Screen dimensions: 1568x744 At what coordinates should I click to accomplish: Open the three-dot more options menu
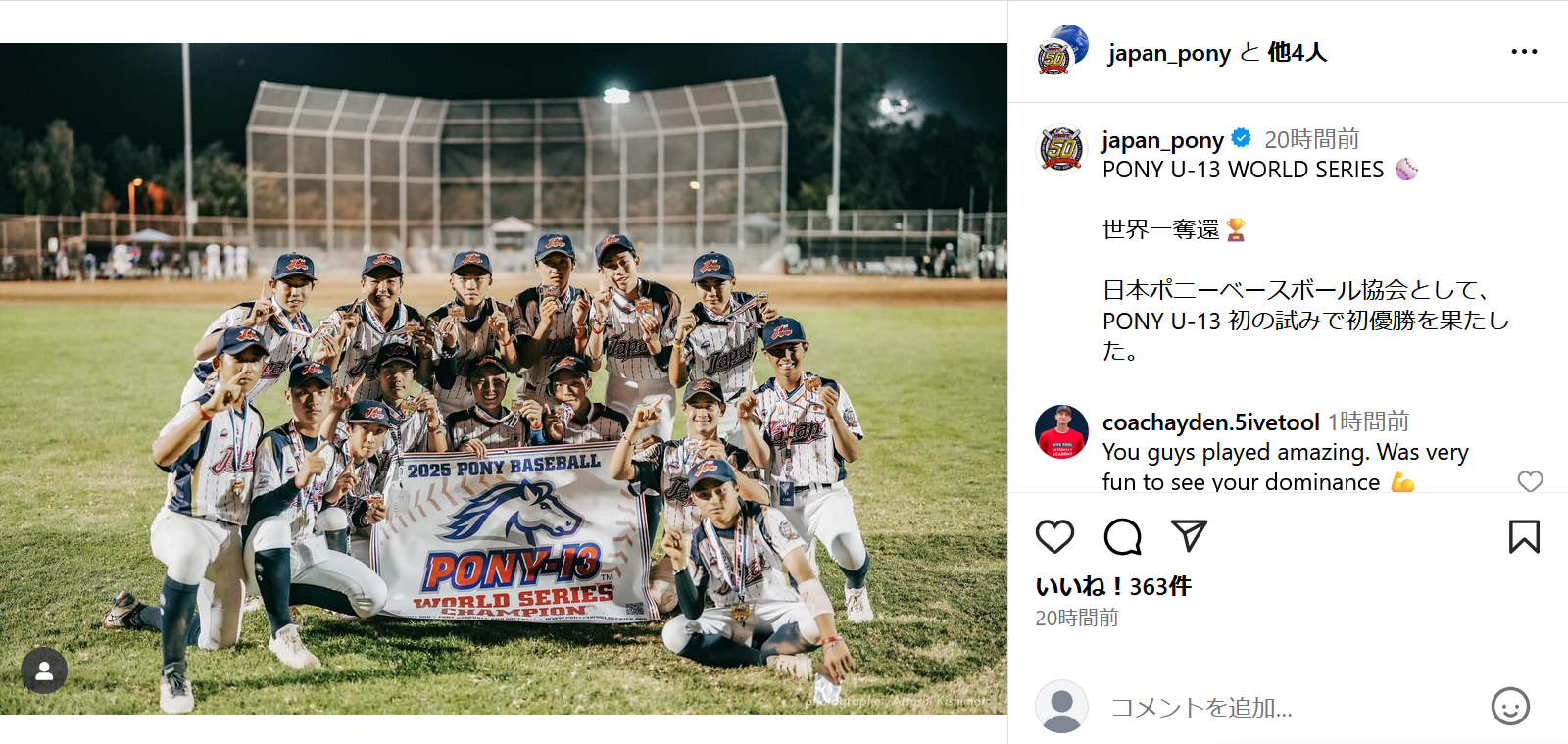click(1524, 51)
